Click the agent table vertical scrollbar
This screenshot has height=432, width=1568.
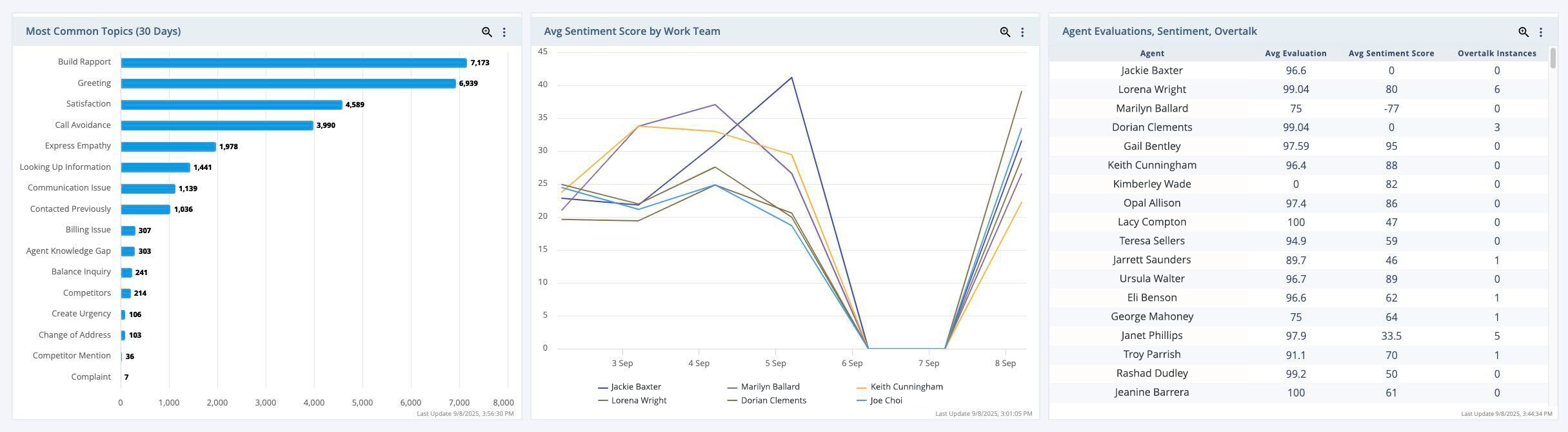pyautogui.click(x=1553, y=57)
